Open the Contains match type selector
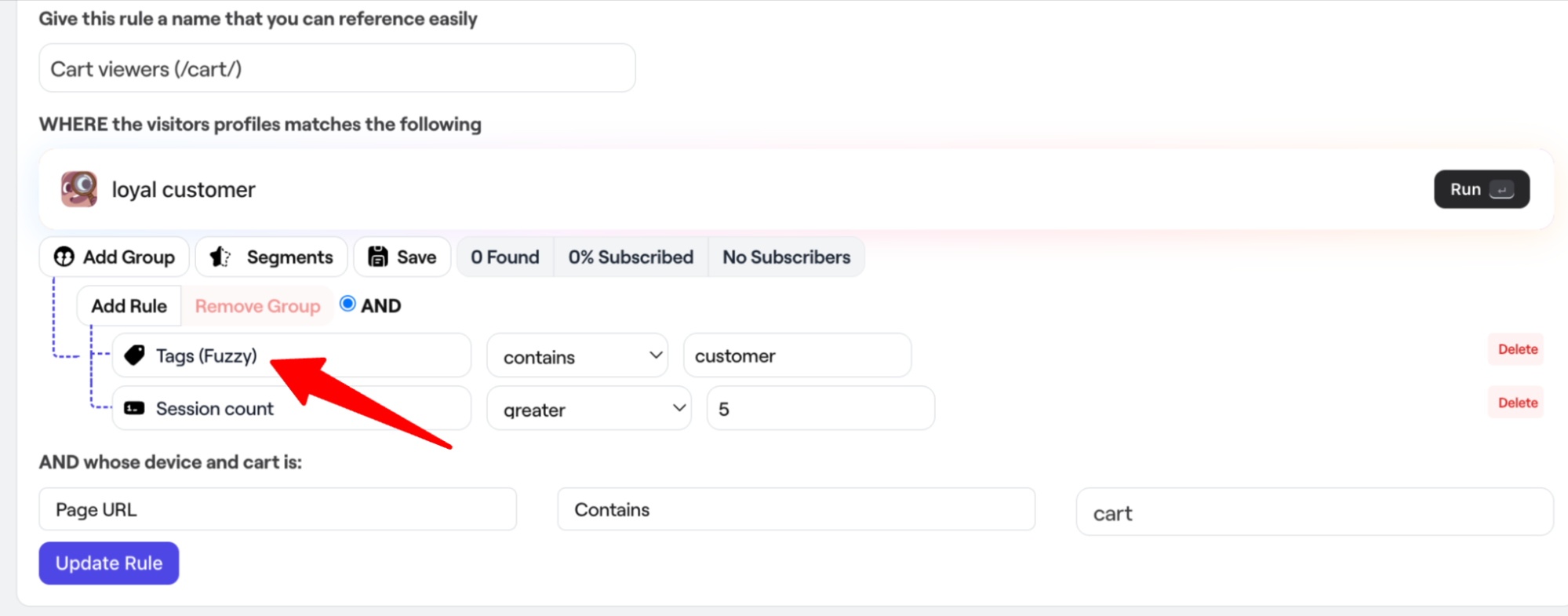The width and height of the screenshot is (1568, 616). coord(795,509)
